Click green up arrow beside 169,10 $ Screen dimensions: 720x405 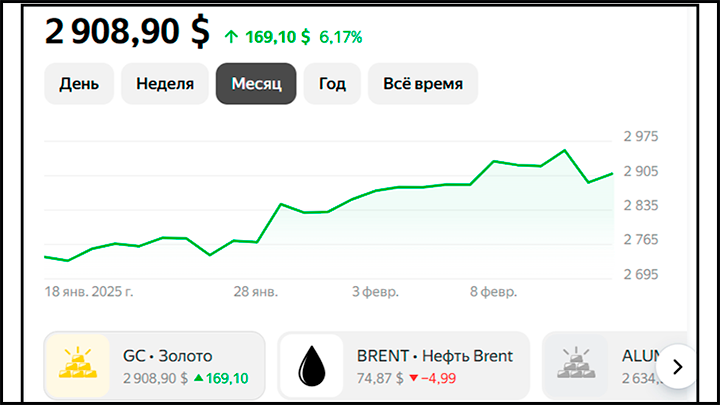click(x=231, y=37)
